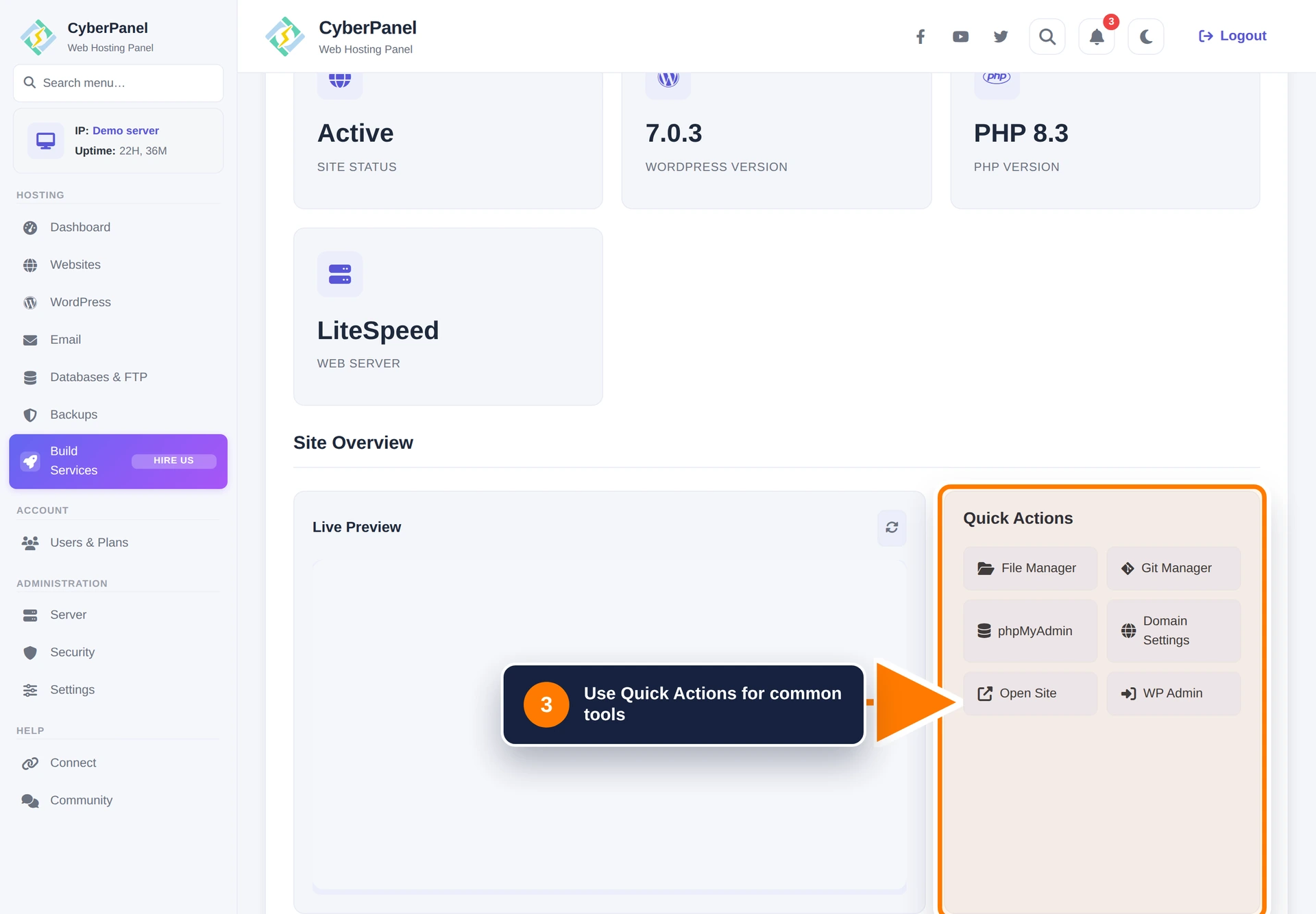The image size is (1316, 914).
Task: Click the CyberPanel logo in the top header
Action: tap(285, 36)
